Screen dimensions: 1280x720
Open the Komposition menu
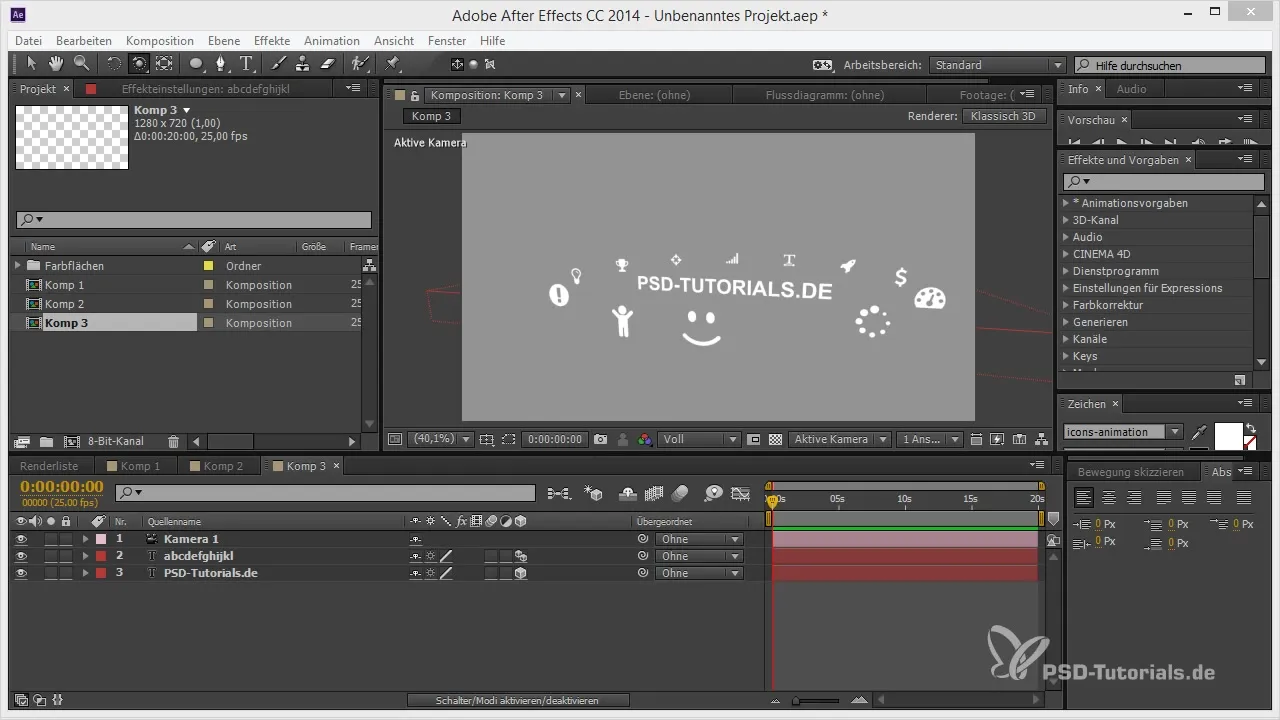pyautogui.click(x=160, y=41)
